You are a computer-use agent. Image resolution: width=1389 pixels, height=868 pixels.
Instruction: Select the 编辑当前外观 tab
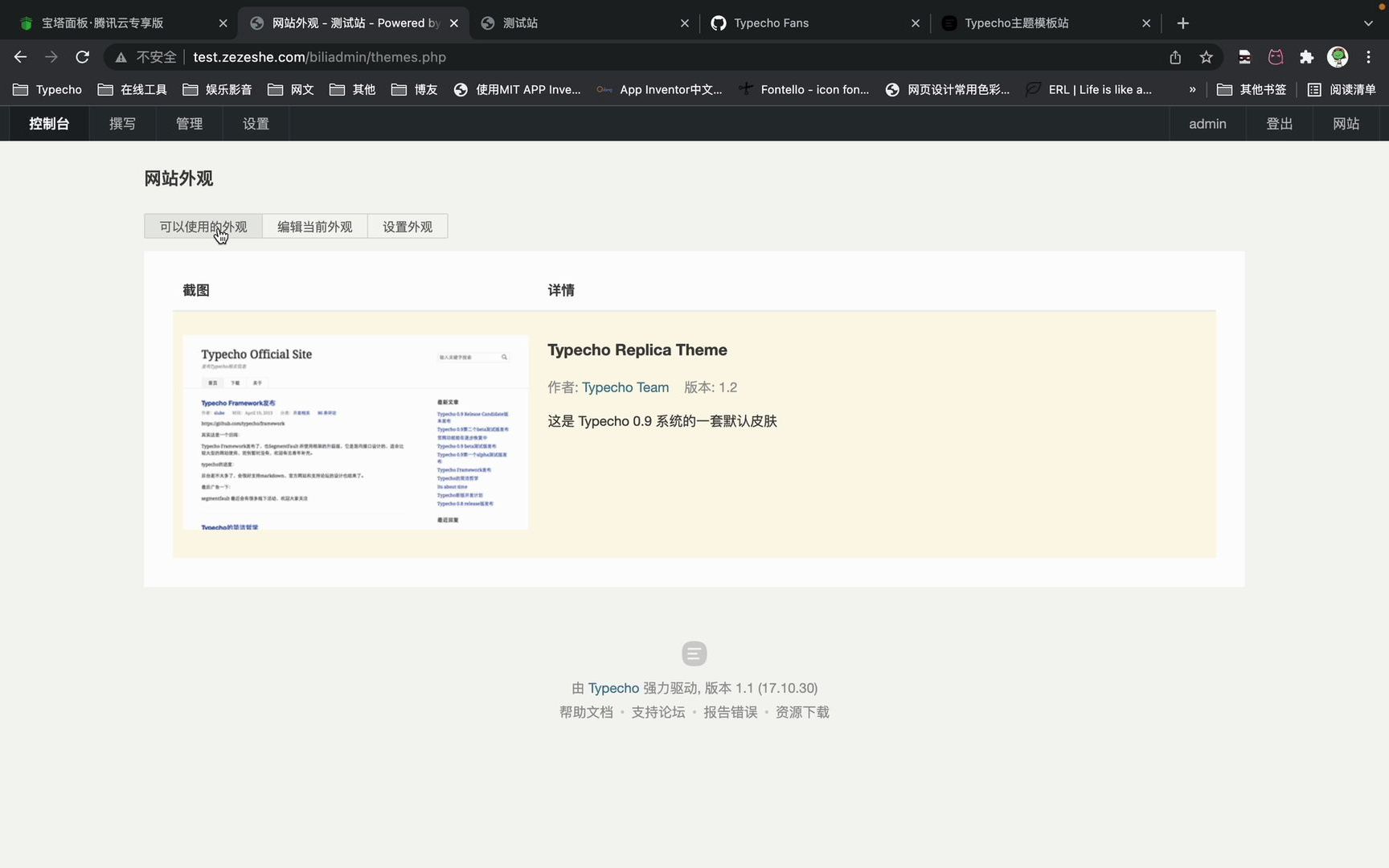[x=314, y=227]
